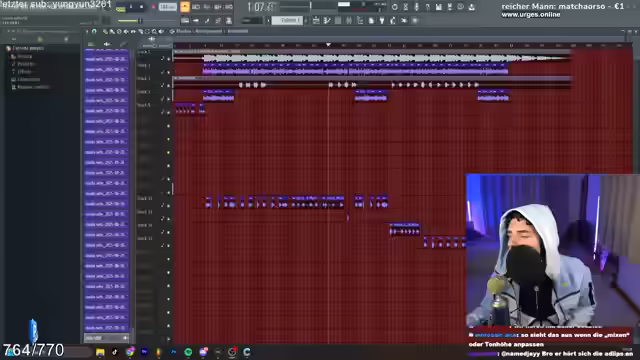Click the microphone one-click recording icon

pyautogui.click(x=416, y=7)
